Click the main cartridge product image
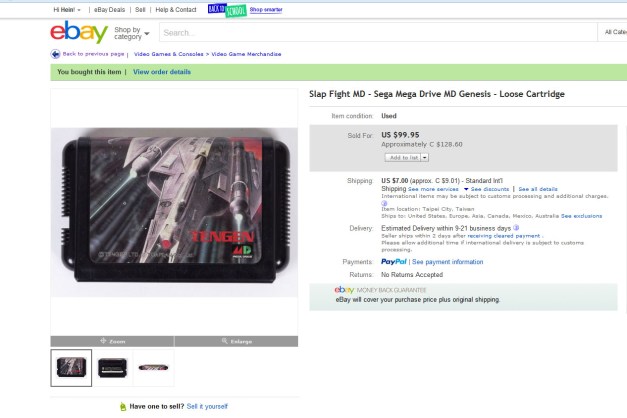 (174, 212)
